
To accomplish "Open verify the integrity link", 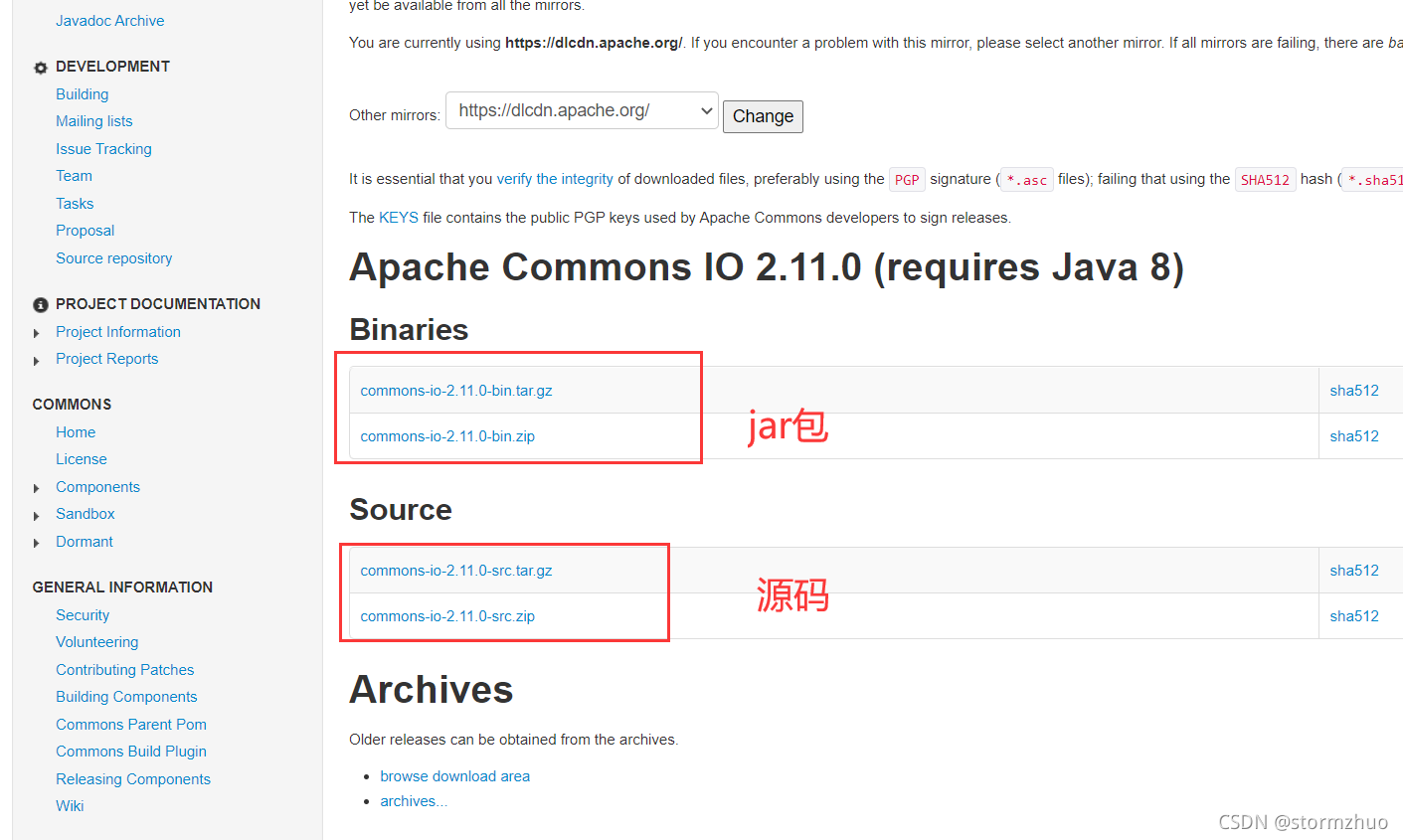I will (555, 179).
